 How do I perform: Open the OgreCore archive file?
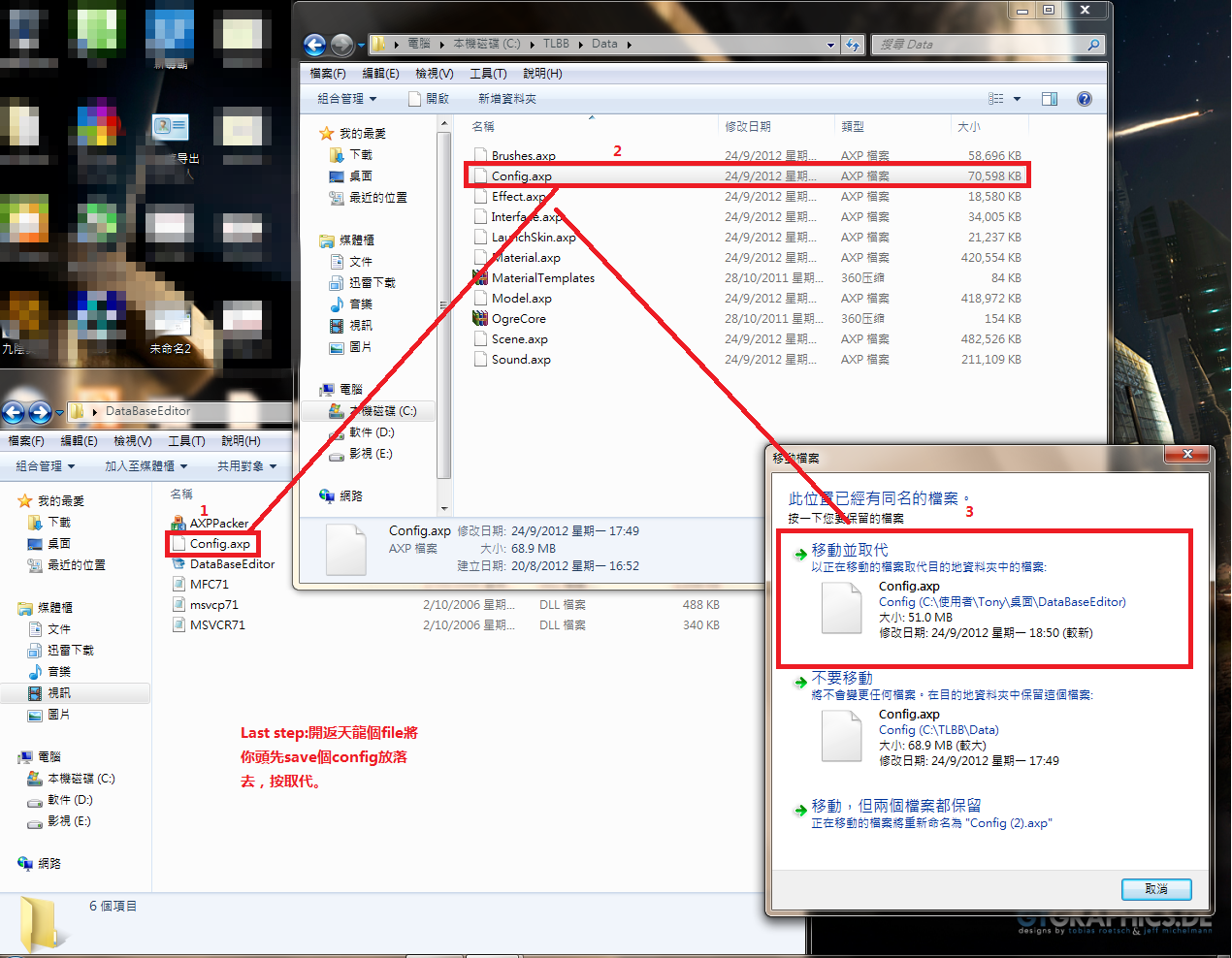point(518,319)
